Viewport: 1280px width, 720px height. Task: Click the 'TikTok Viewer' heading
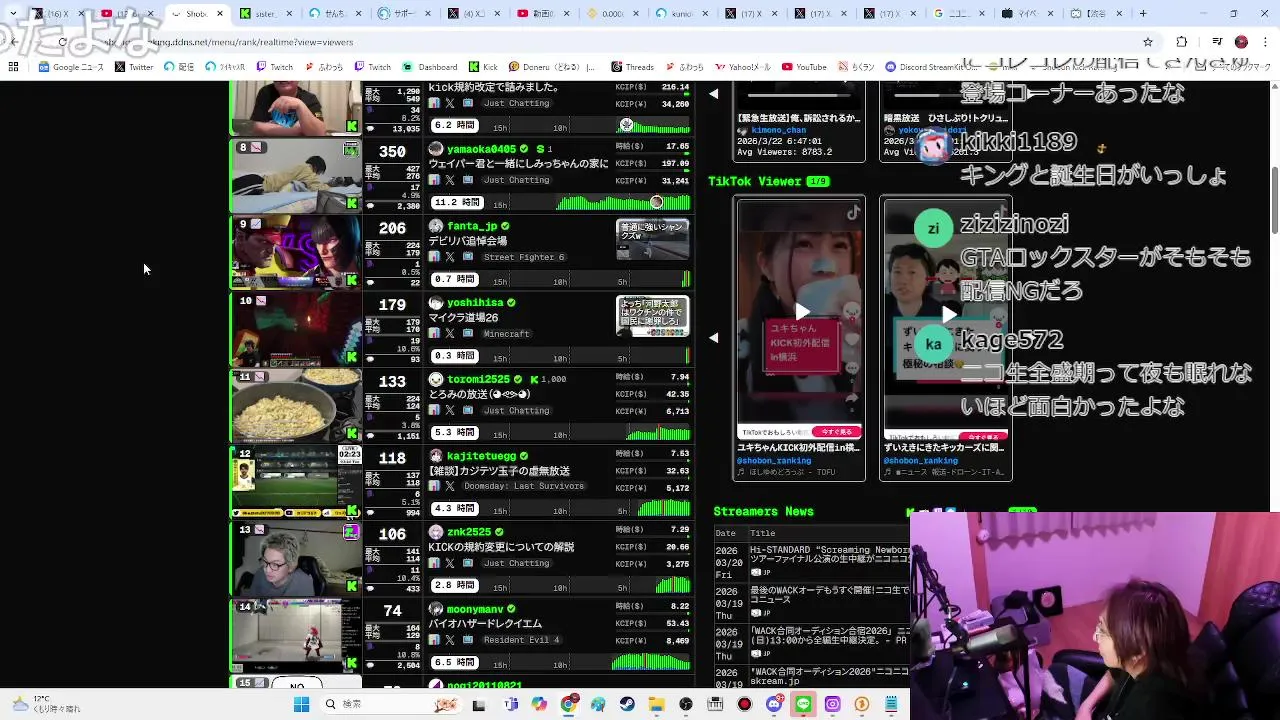pyautogui.click(x=755, y=181)
